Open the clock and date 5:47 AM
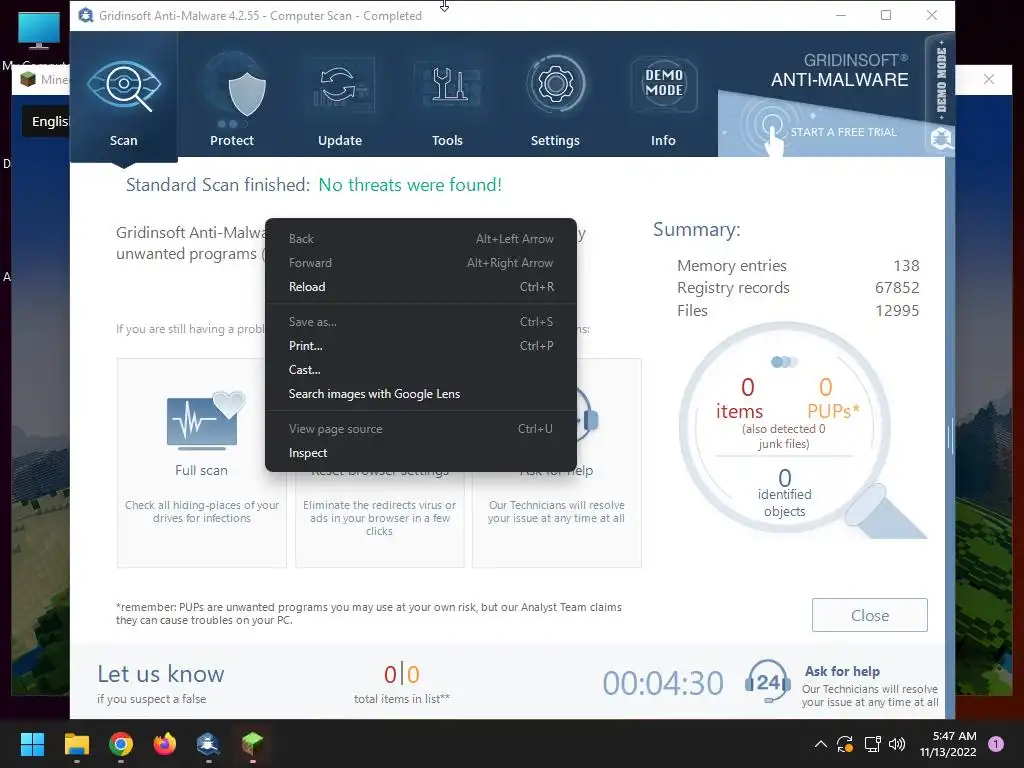The height and width of the screenshot is (768, 1024). click(x=948, y=744)
